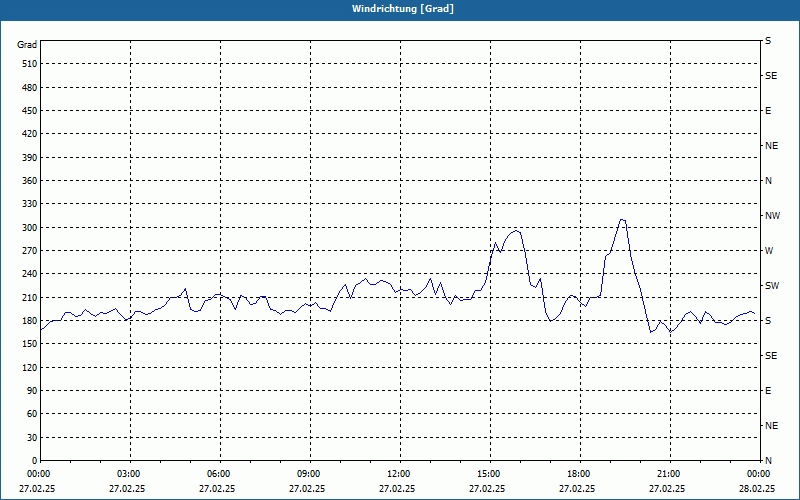Select the 480 value on the degree axis
Image resolution: width=800 pixels, height=500 pixels.
pyautogui.click(x=30, y=88)
